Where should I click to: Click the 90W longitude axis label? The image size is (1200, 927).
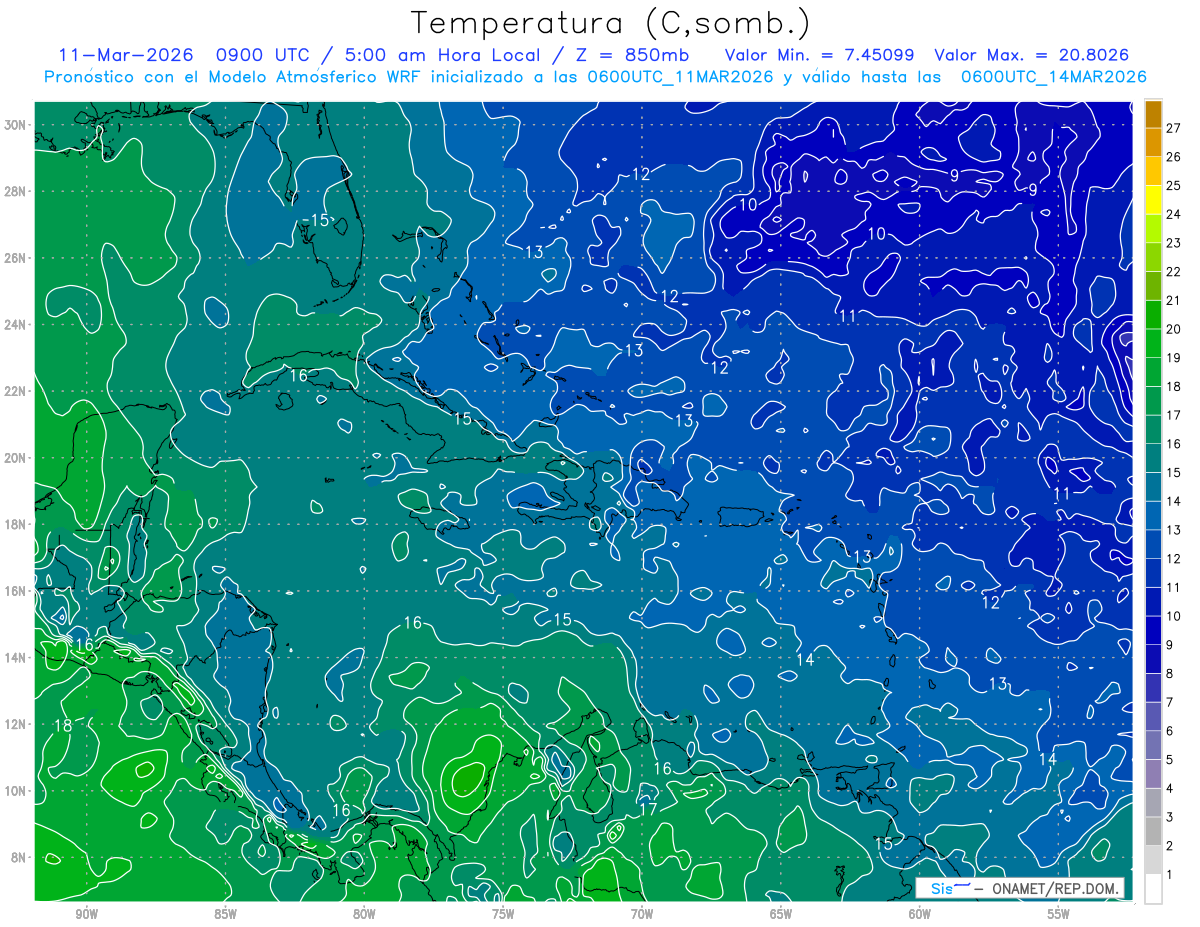coord(86,914)
